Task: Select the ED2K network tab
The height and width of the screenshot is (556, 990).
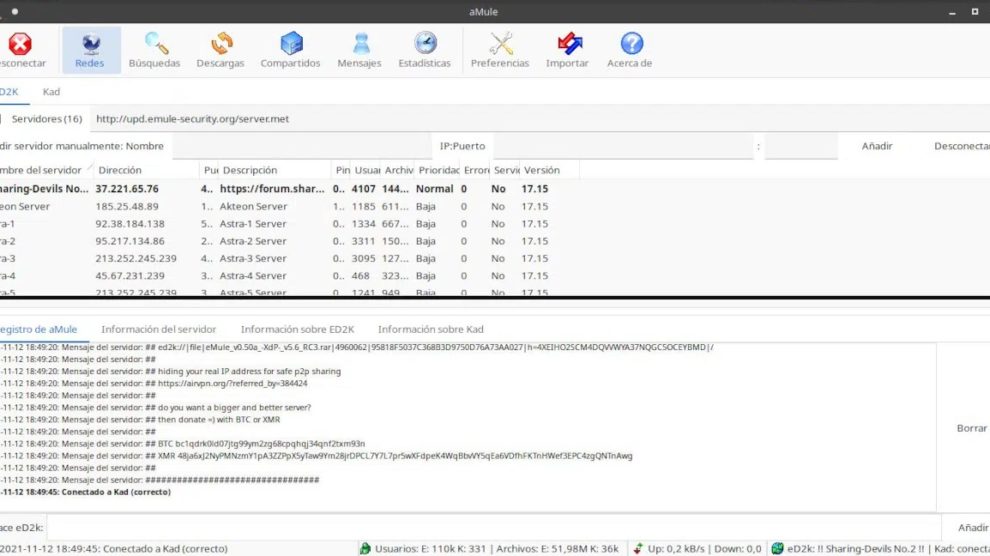Action: pos(9,92)
